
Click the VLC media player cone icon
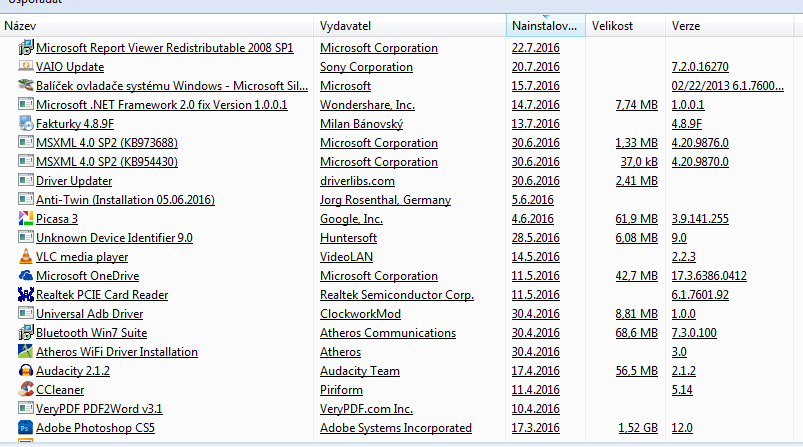(x=26, y=256)
